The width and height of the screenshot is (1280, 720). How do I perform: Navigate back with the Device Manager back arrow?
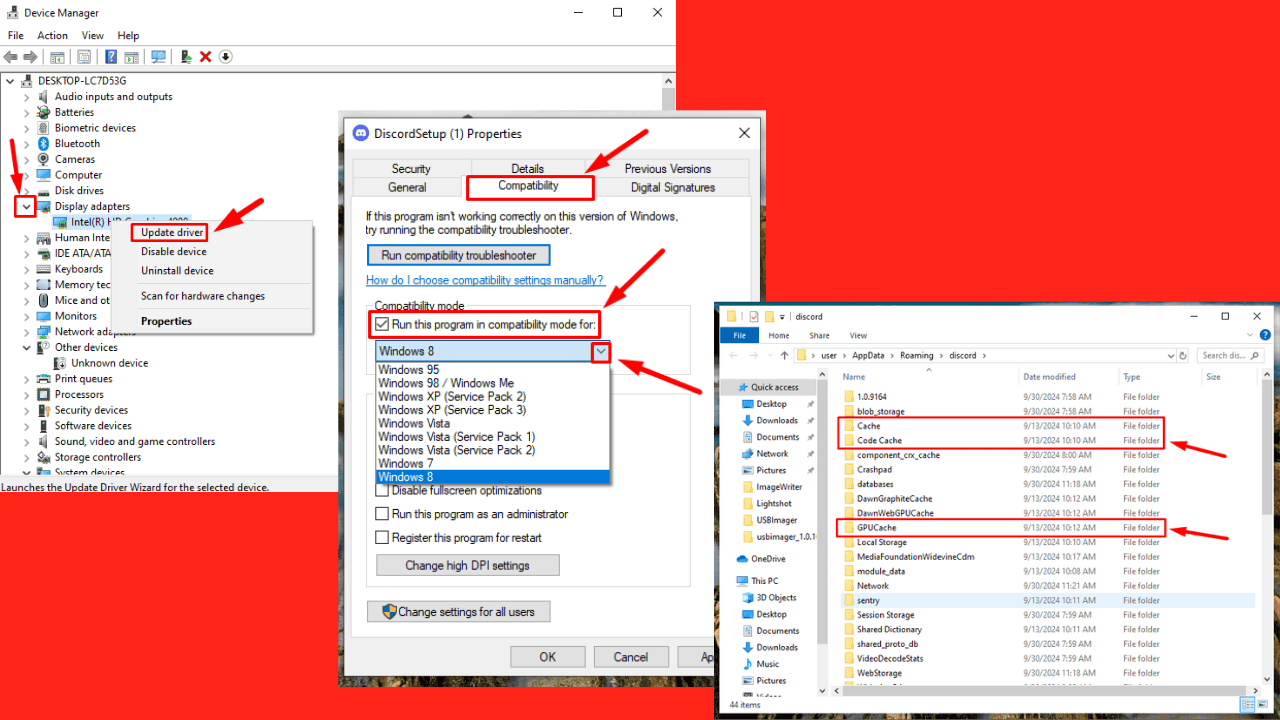click(10, 57)
